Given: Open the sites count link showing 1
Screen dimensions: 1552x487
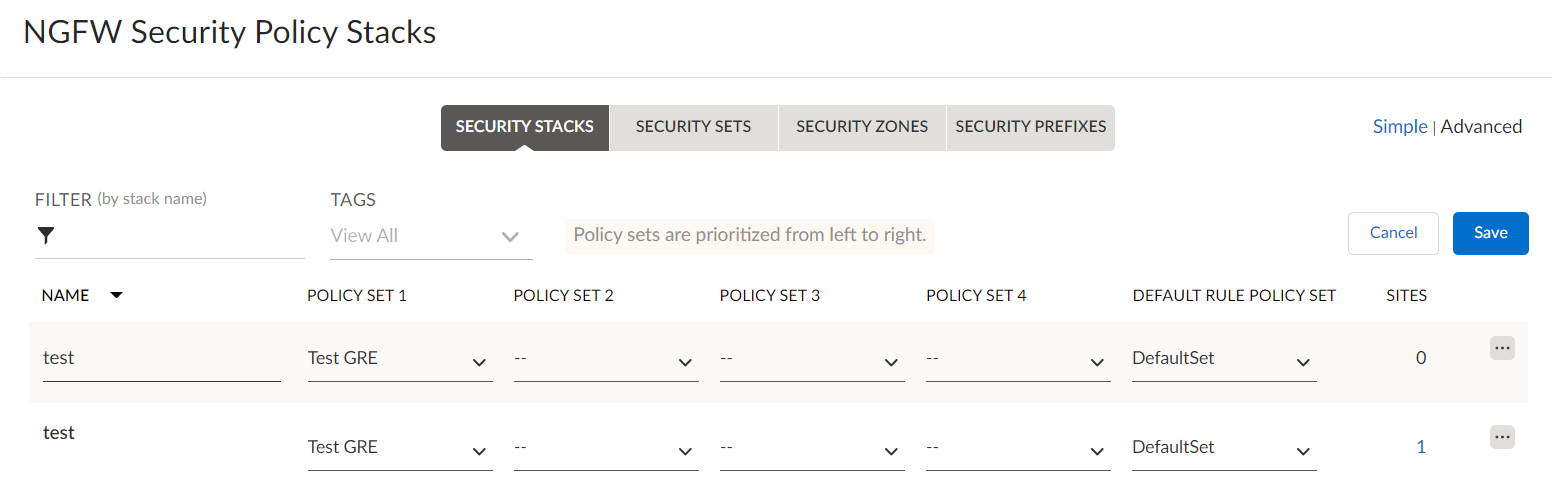Looking at the screenshot, I should tap(1421, 447).
